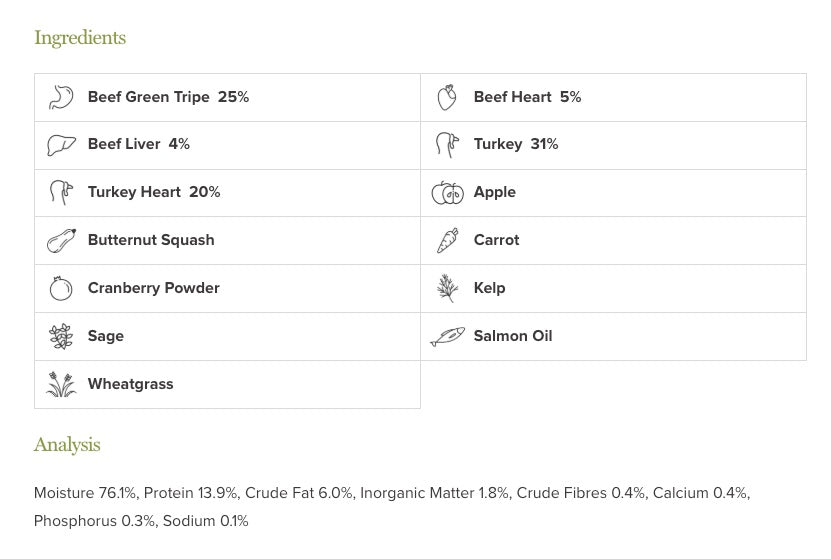This screenshot has width=831, height=559.
Task: Click the Moisture 76.1% analysis text line
Action: click(x=391, y=493)
